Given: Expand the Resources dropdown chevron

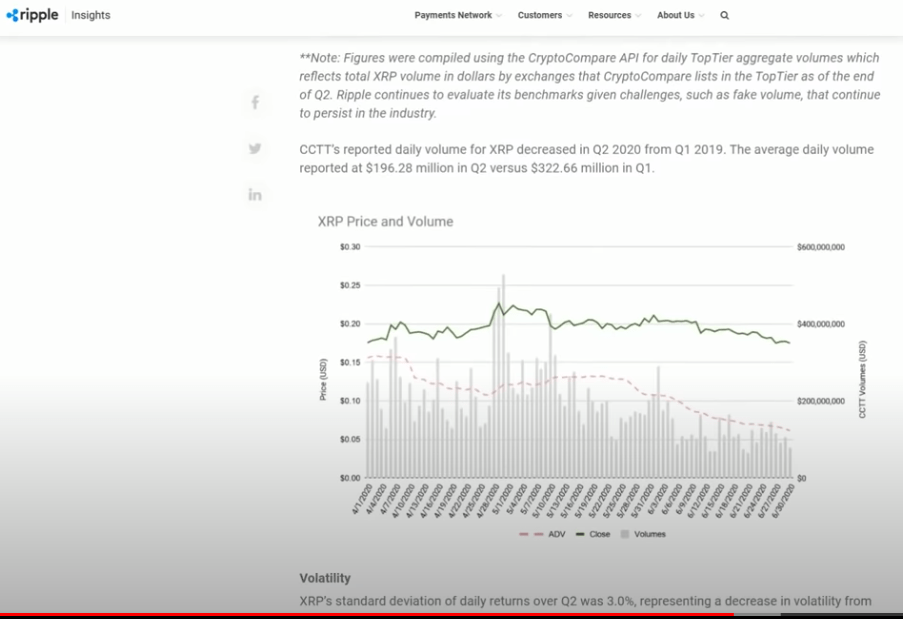Looking at the screenshot, I should [x=639, y=16].
